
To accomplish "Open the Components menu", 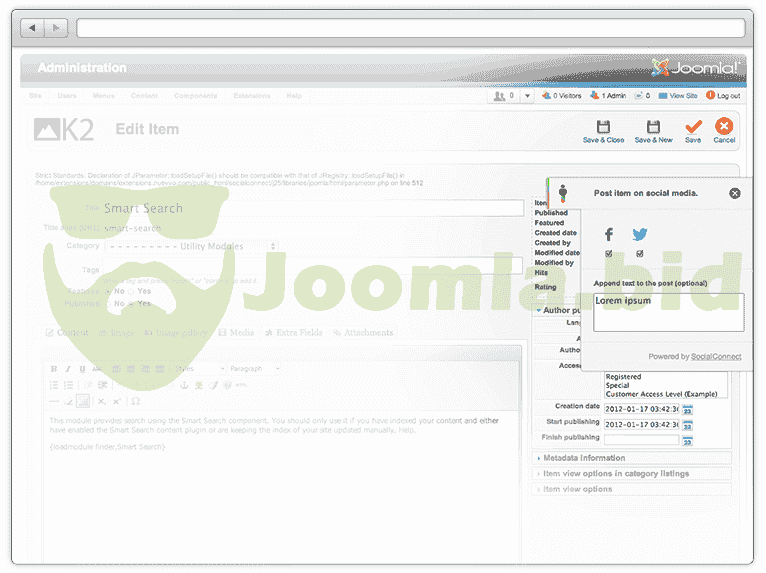I will click(195, 96).
